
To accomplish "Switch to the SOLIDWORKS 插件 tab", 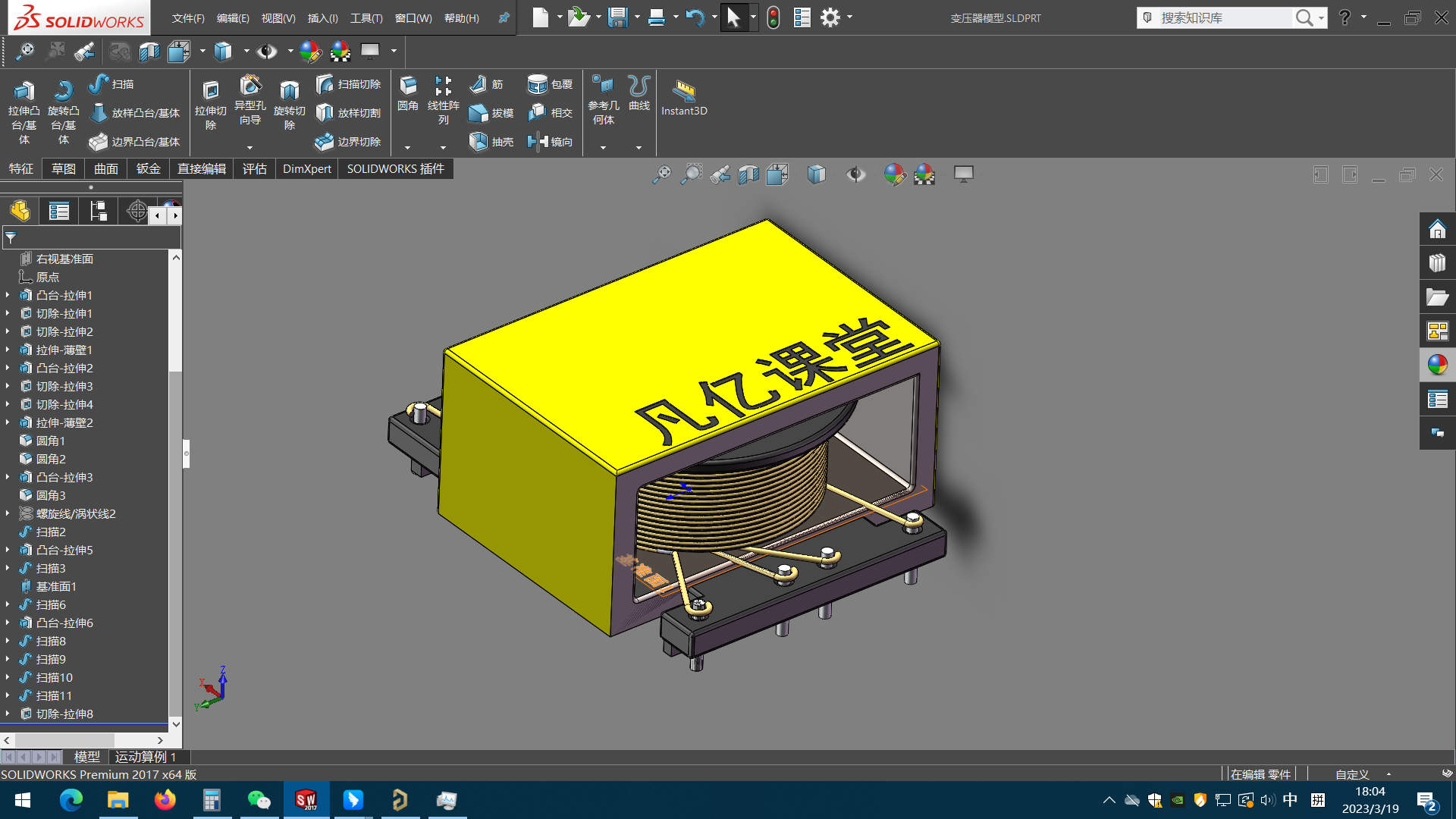I will click(x=396, y=168).
